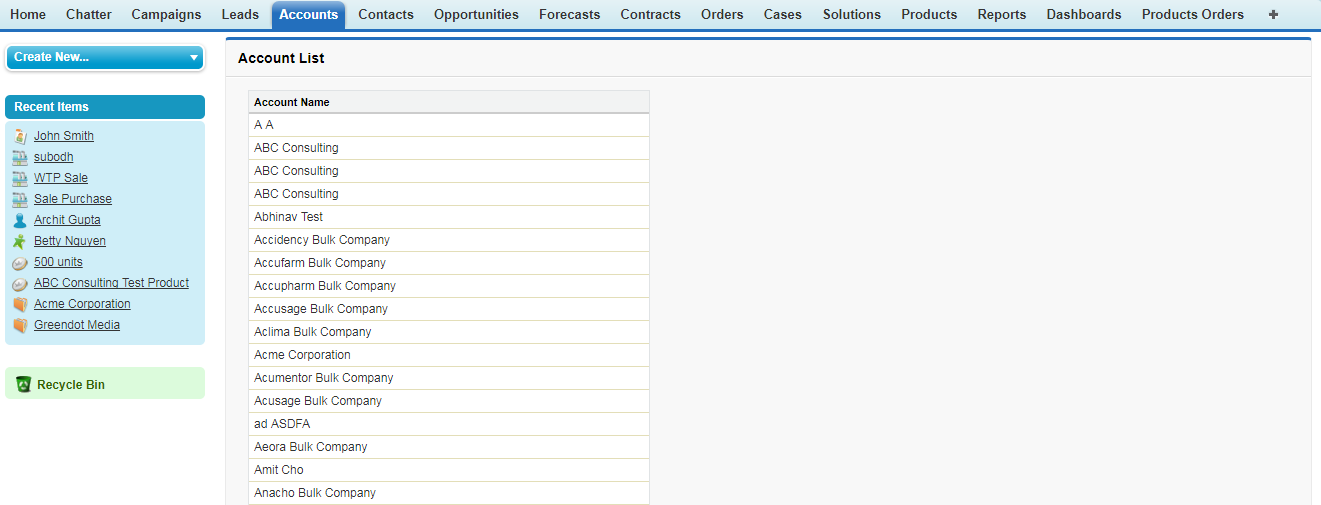Viewport: 1321px width, 505px height.
Task: Expand the Create New dropdown arrow
Action: click(x=194, y=58)
